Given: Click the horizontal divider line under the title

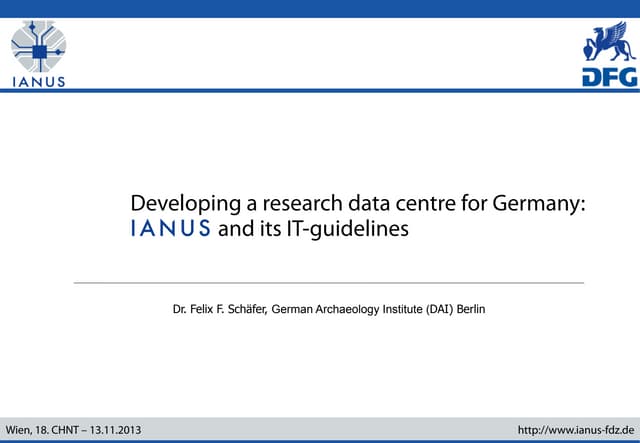Looking at the screenshot, I should (x=328, y=283).
